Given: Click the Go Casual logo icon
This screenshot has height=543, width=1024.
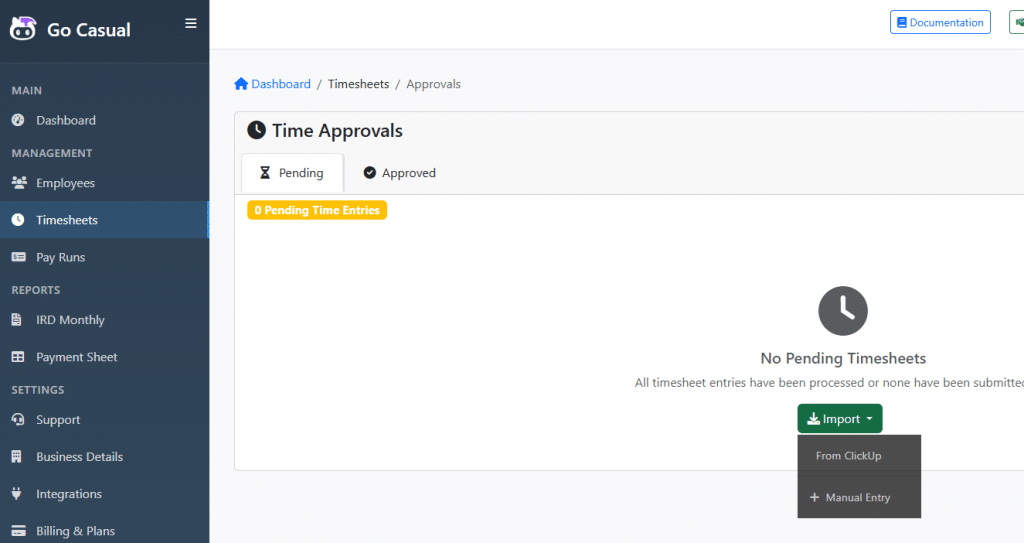Looking at the screenshot, I should click(24, 28).
